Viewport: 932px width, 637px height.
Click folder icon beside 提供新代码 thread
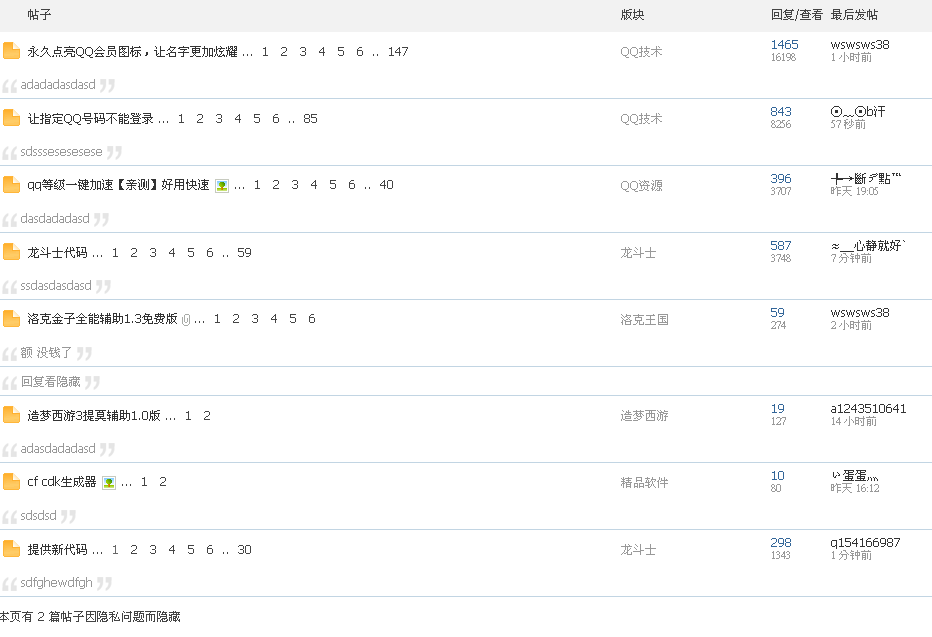point(11,549)
